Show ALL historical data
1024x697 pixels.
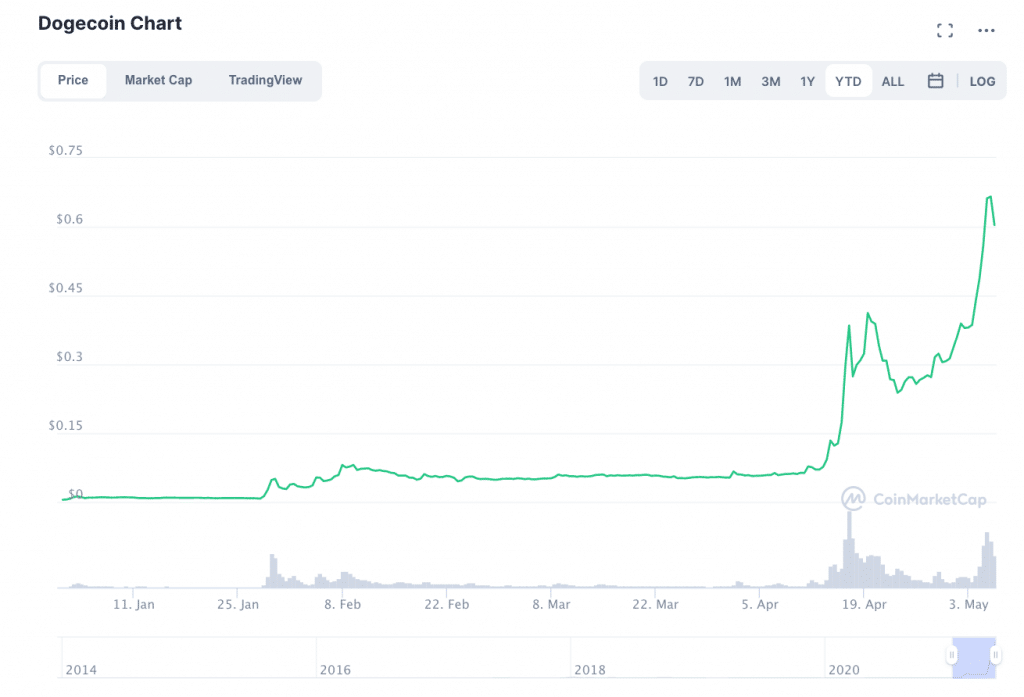click(892, 81)
